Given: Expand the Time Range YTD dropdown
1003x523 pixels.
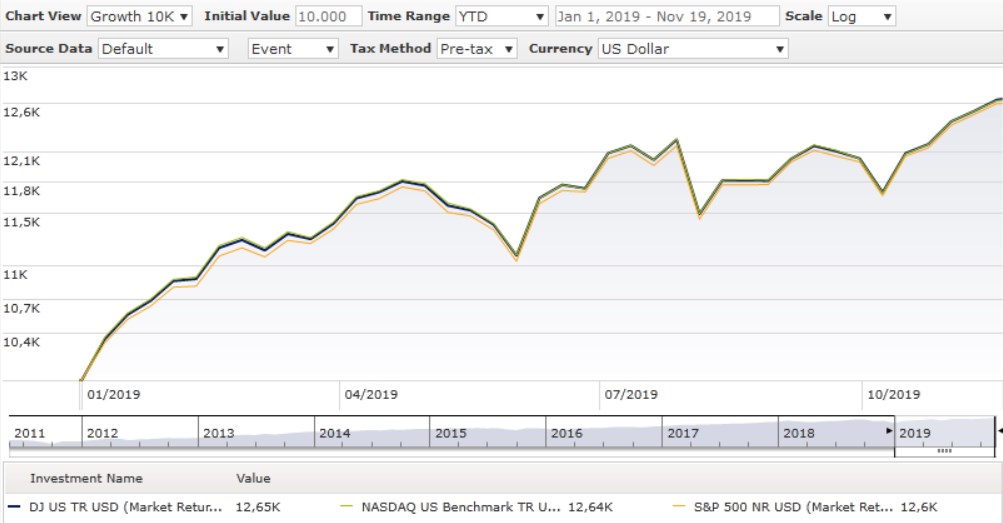Looking at the screenshot, I should tap(501, 16).
